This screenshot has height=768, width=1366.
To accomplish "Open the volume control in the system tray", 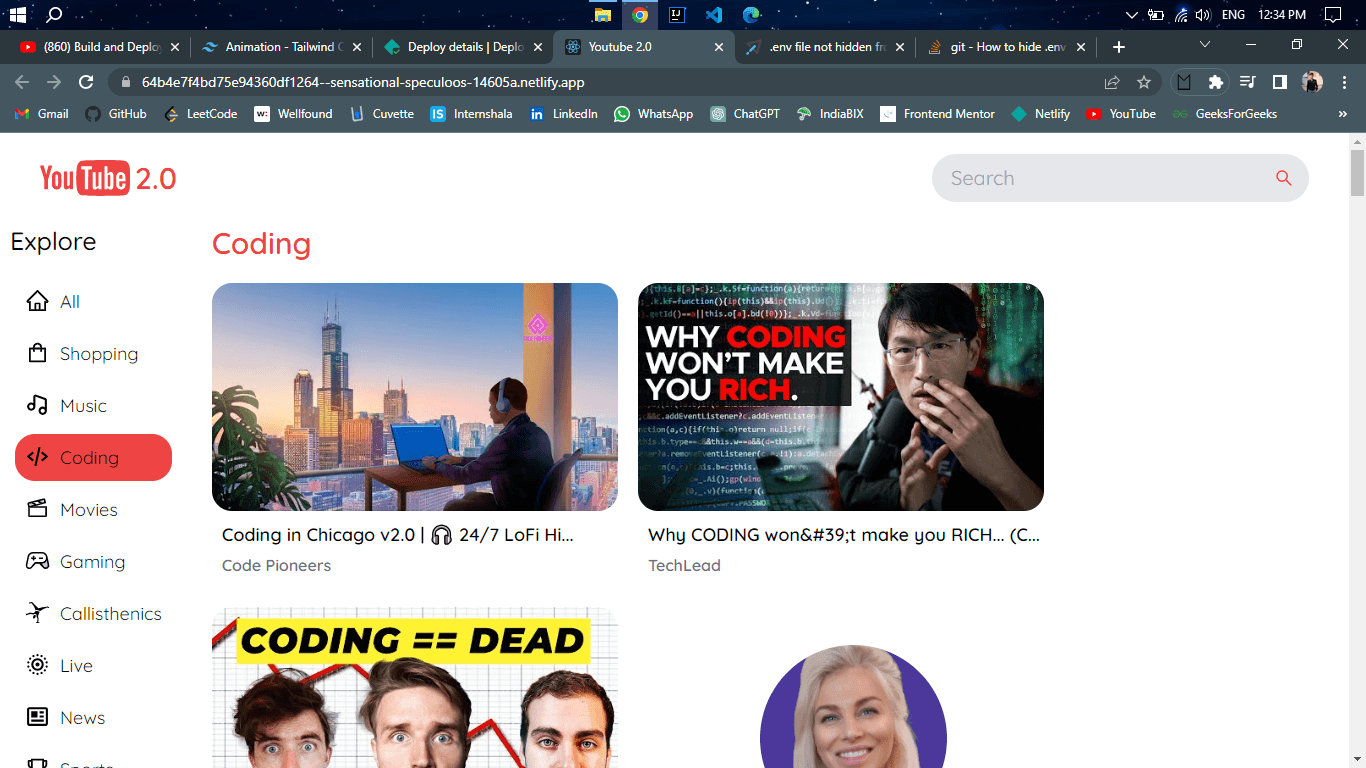I will click(1203, 15).
